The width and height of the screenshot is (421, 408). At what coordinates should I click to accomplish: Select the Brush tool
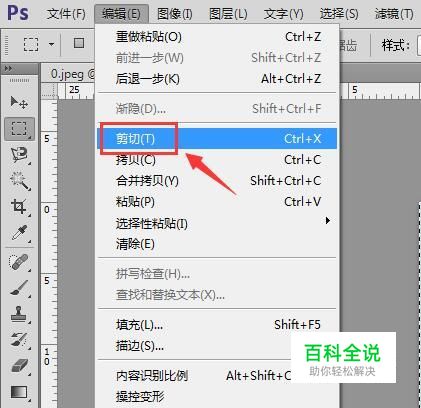click(19, 288)
